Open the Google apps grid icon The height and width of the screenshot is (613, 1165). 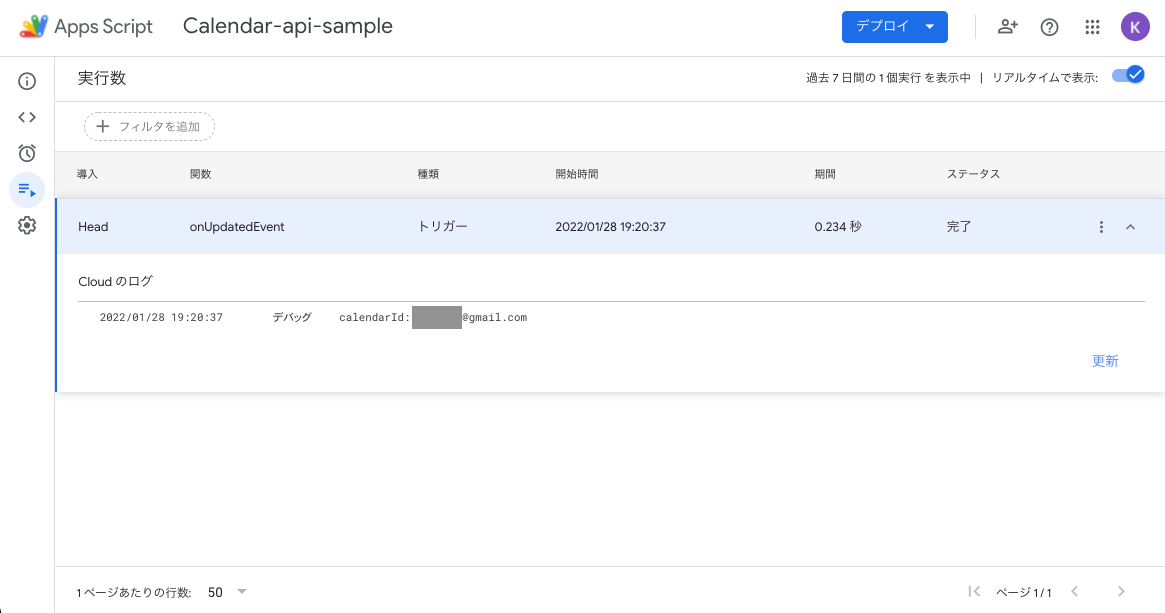(1092, 27)
